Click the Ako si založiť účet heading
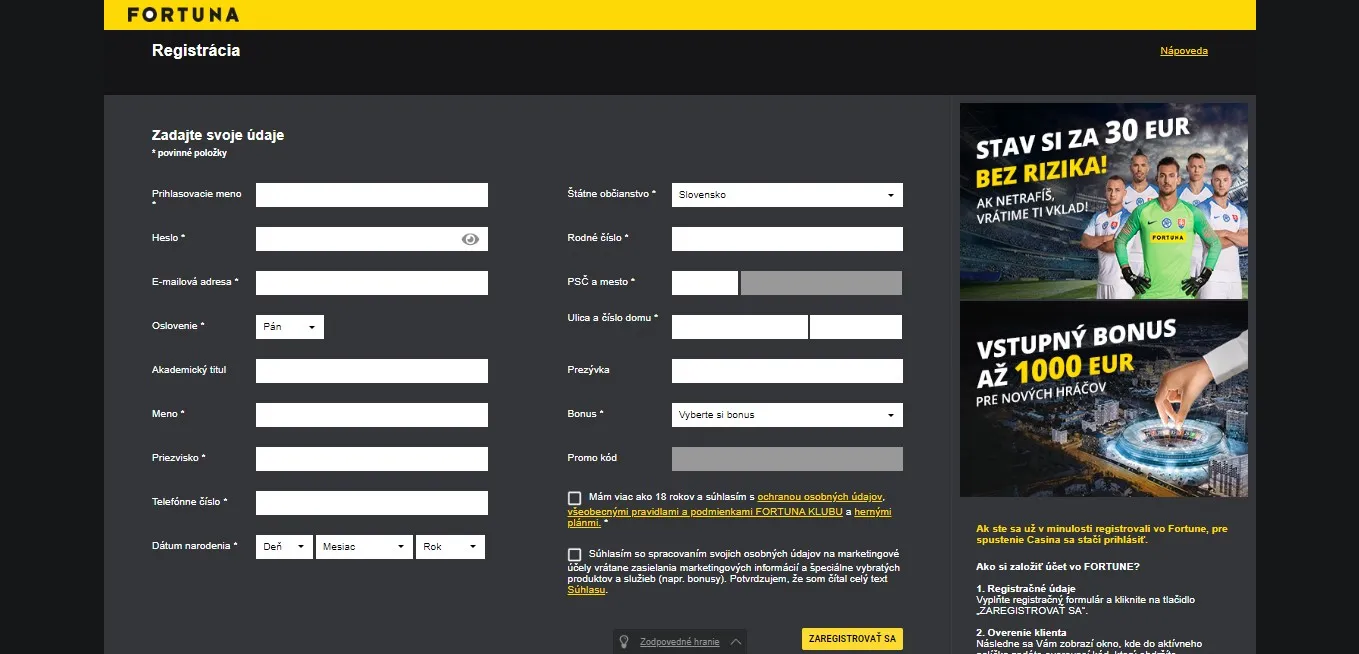This screenshot has width=1359, height=654. (1058, 566)
